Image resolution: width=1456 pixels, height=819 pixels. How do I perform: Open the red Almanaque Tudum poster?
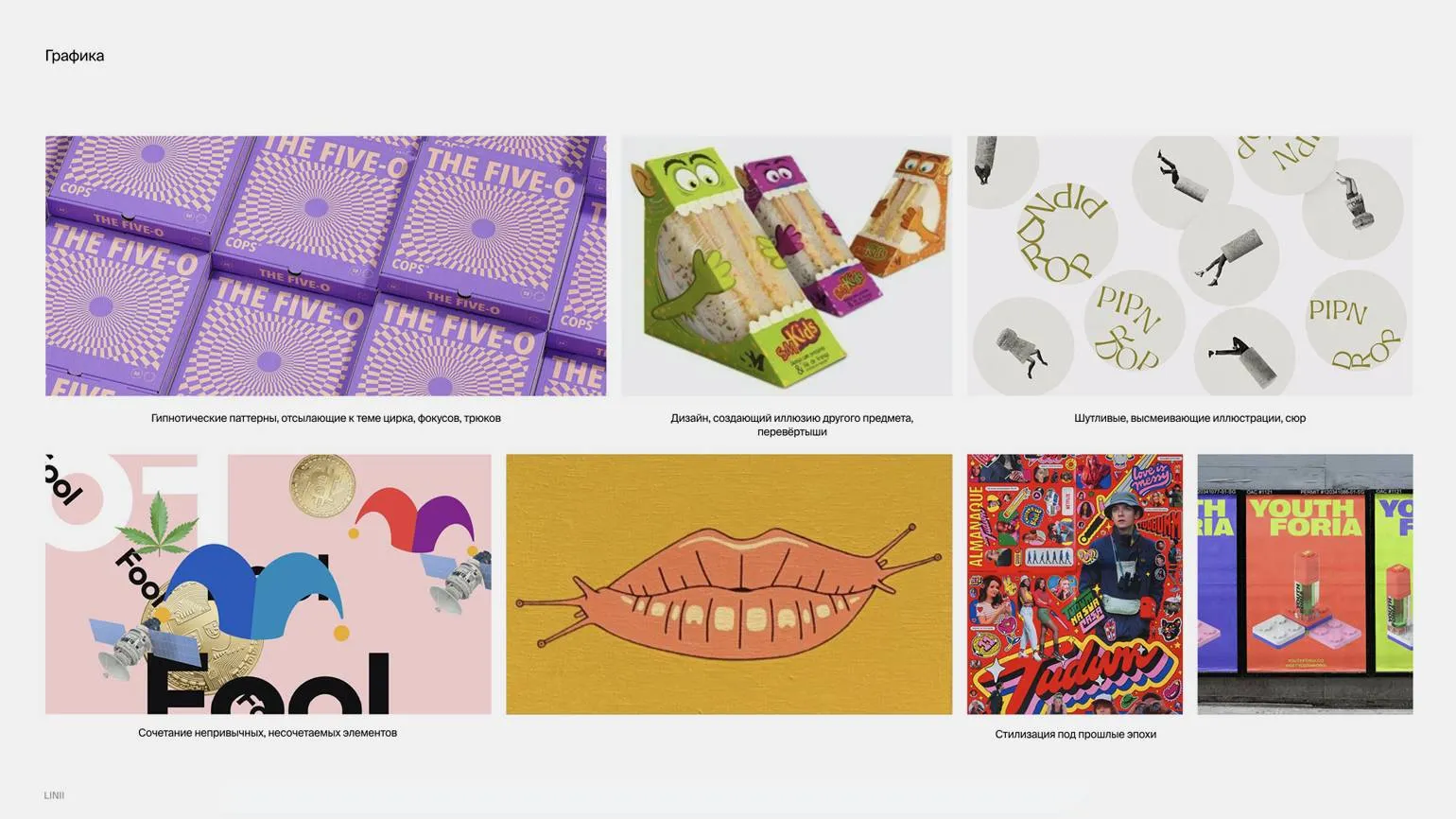click(x=1074, y=584)
